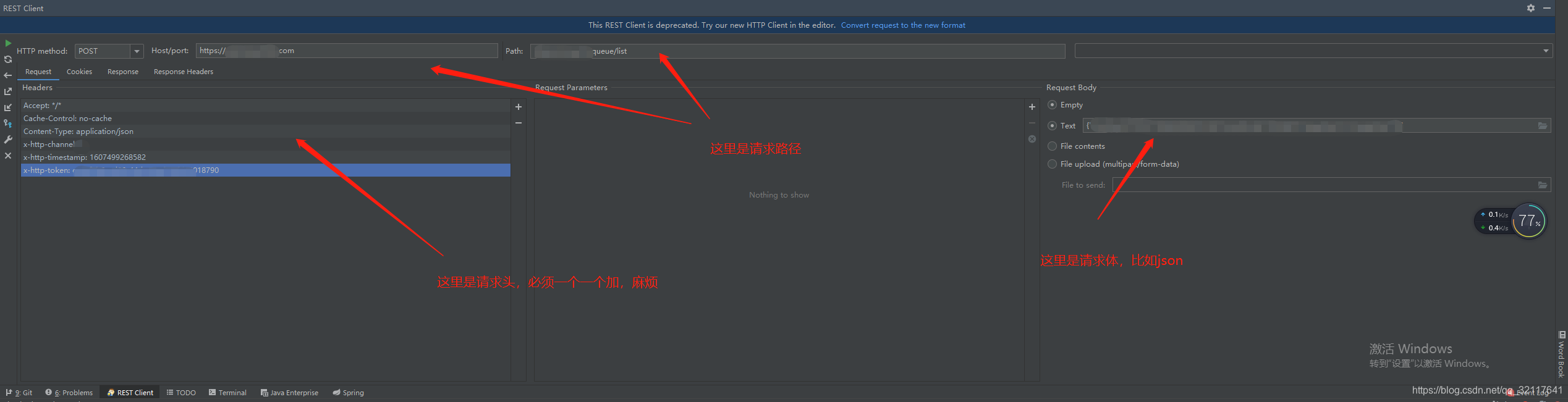Select the Content-Type: application/json header row

click(x=266, y=132)
